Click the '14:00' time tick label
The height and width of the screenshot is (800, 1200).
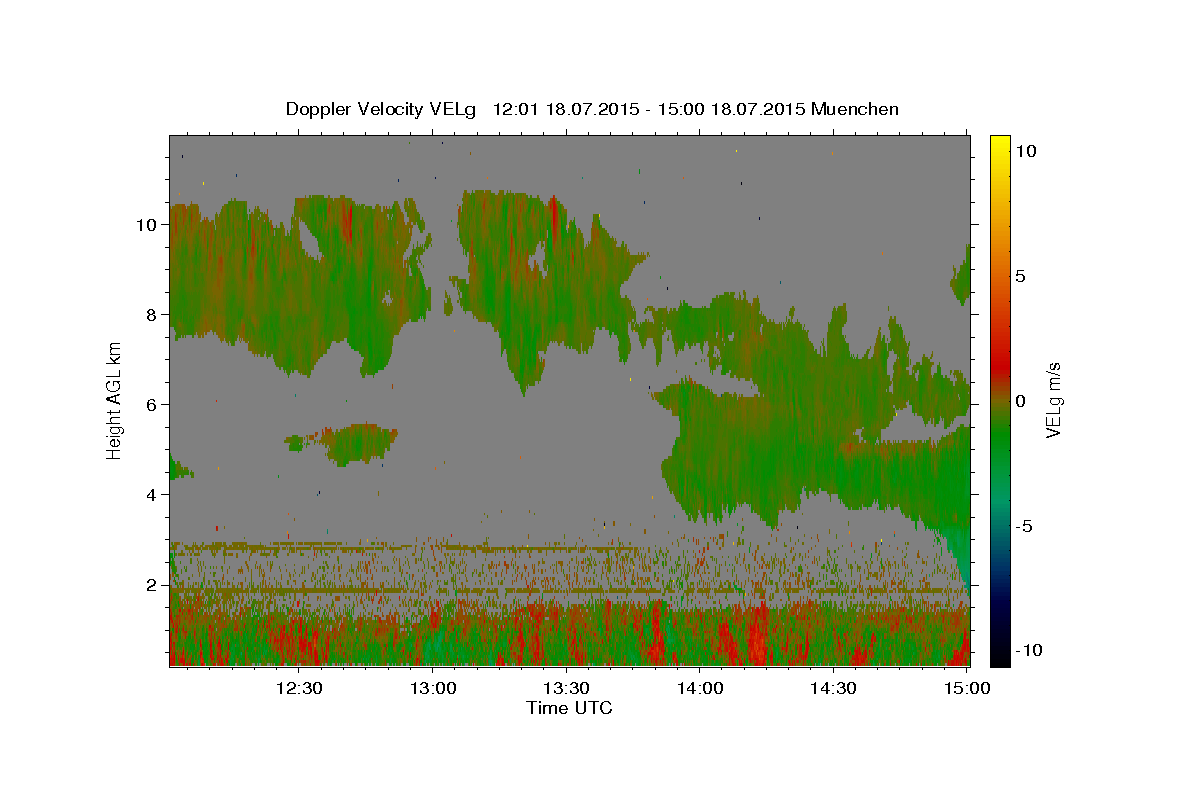click(x=700, y=688)
